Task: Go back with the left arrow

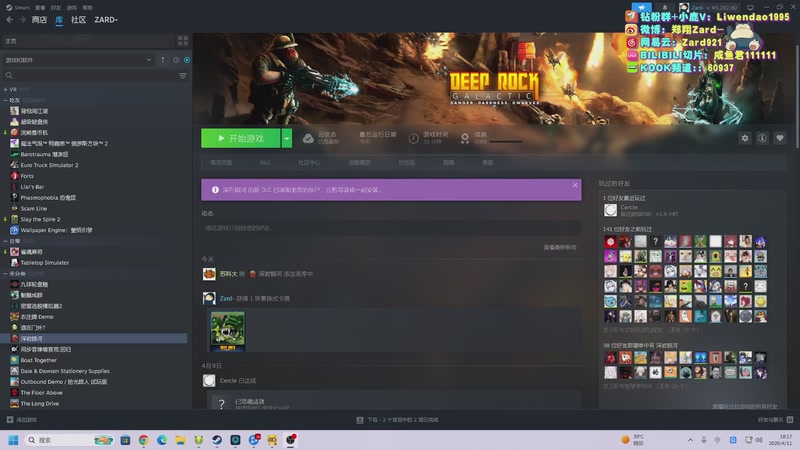Action: (9, 19)
